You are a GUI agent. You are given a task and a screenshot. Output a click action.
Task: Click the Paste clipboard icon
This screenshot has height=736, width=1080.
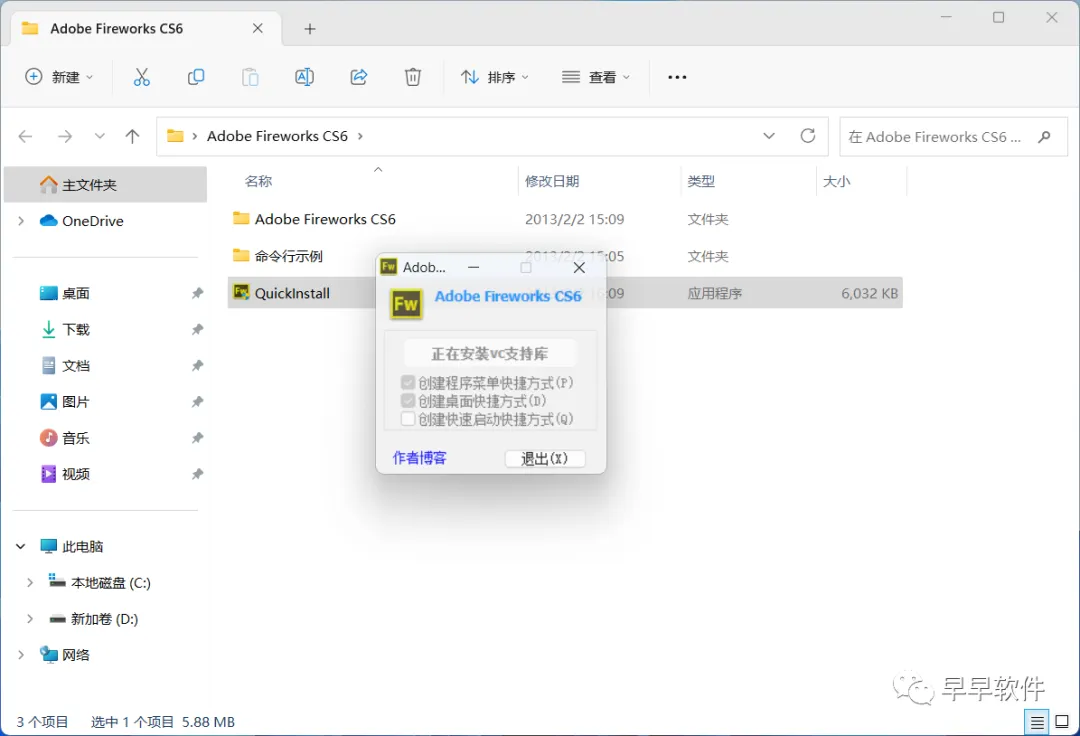250,77
